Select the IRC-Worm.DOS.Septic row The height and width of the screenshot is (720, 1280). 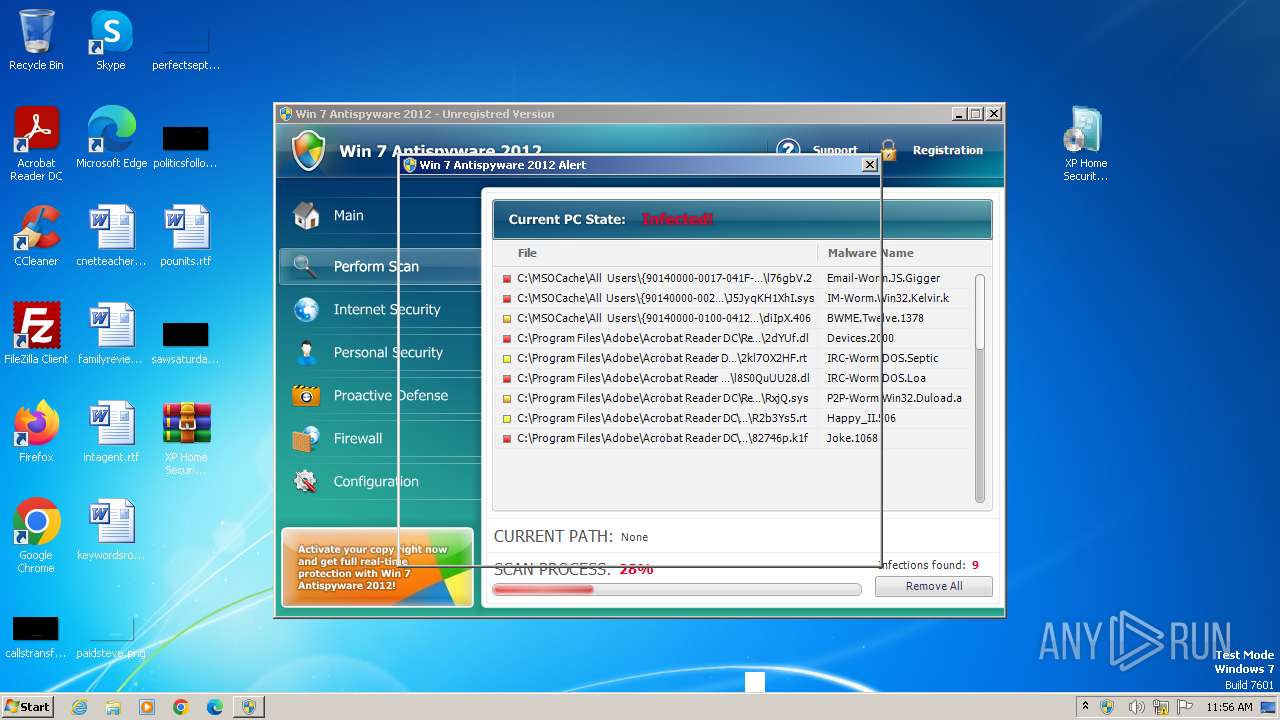point(733,358)
